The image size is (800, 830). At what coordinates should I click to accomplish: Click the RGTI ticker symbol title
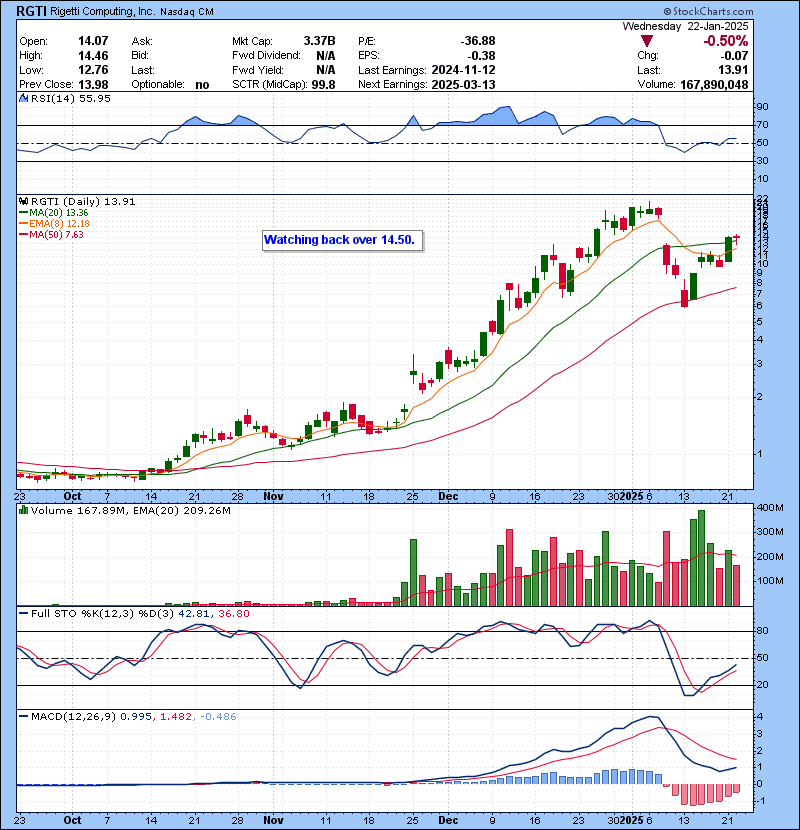[x=31, y=11]
